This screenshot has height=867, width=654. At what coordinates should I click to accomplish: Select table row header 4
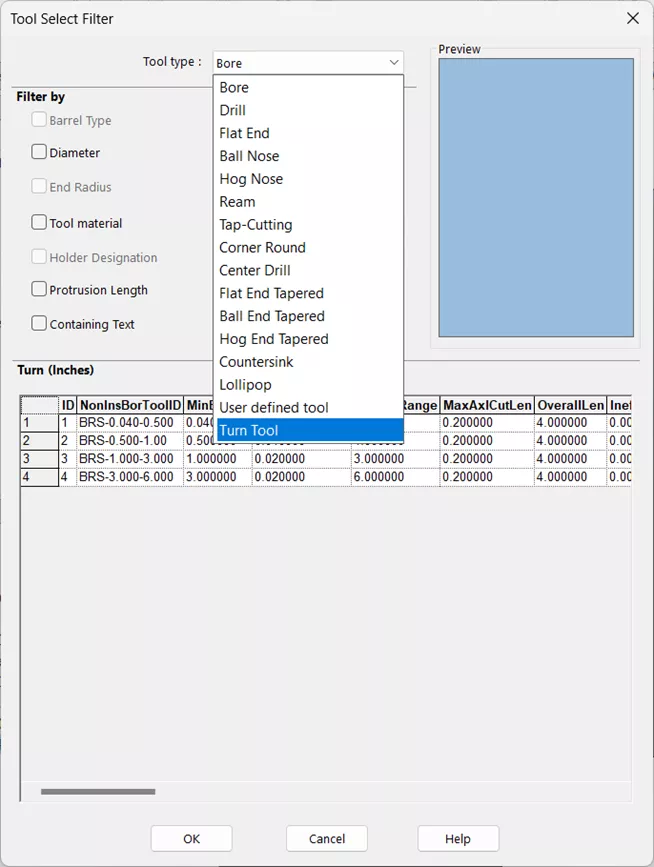tap(39, 477)
